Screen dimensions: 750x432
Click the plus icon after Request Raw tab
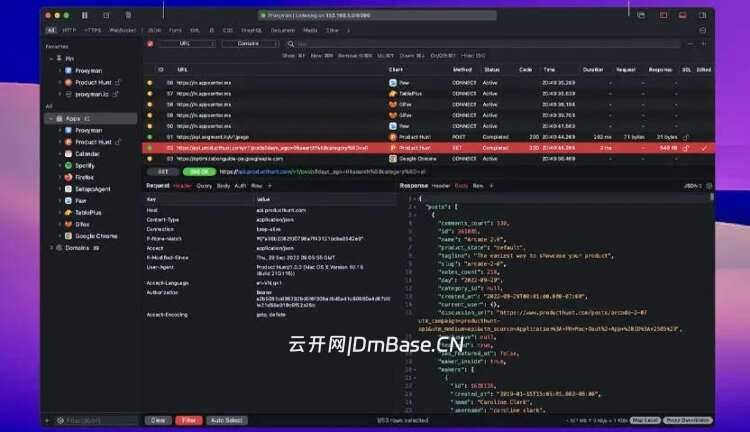coord(269,186)
